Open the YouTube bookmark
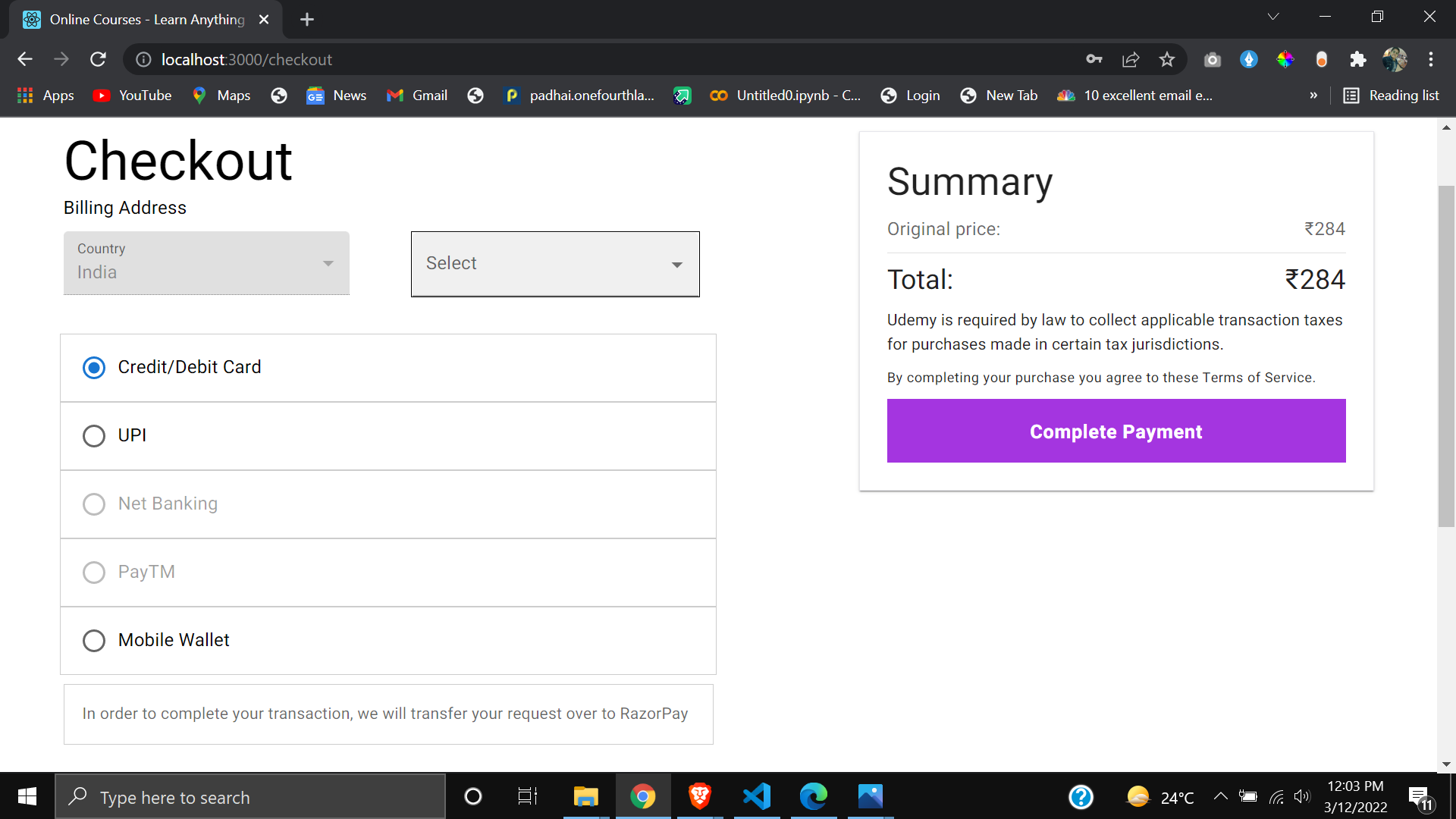This screenshot has width=1456, height=819. point(132,96)
